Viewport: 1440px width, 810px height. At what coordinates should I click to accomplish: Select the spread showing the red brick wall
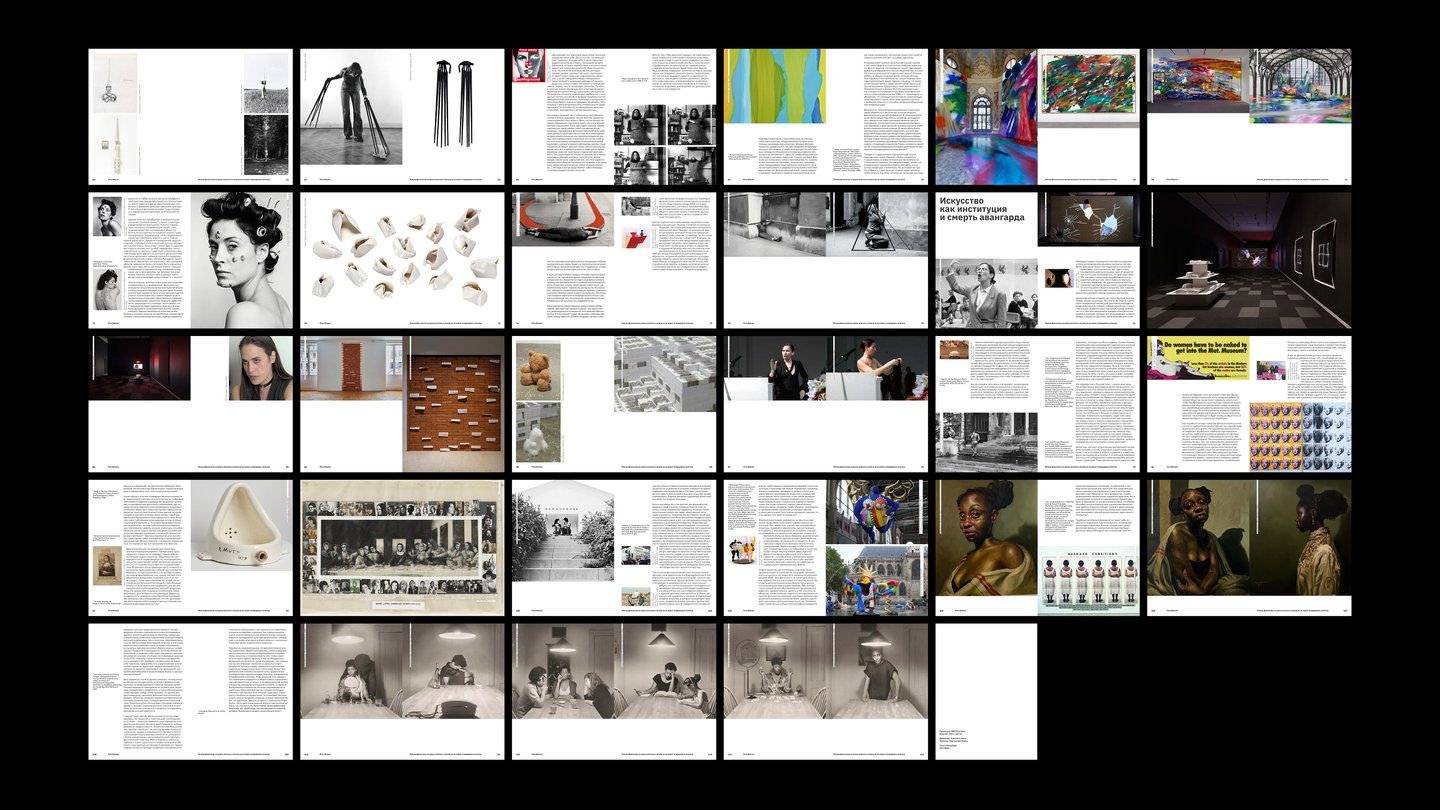[402, 404]
